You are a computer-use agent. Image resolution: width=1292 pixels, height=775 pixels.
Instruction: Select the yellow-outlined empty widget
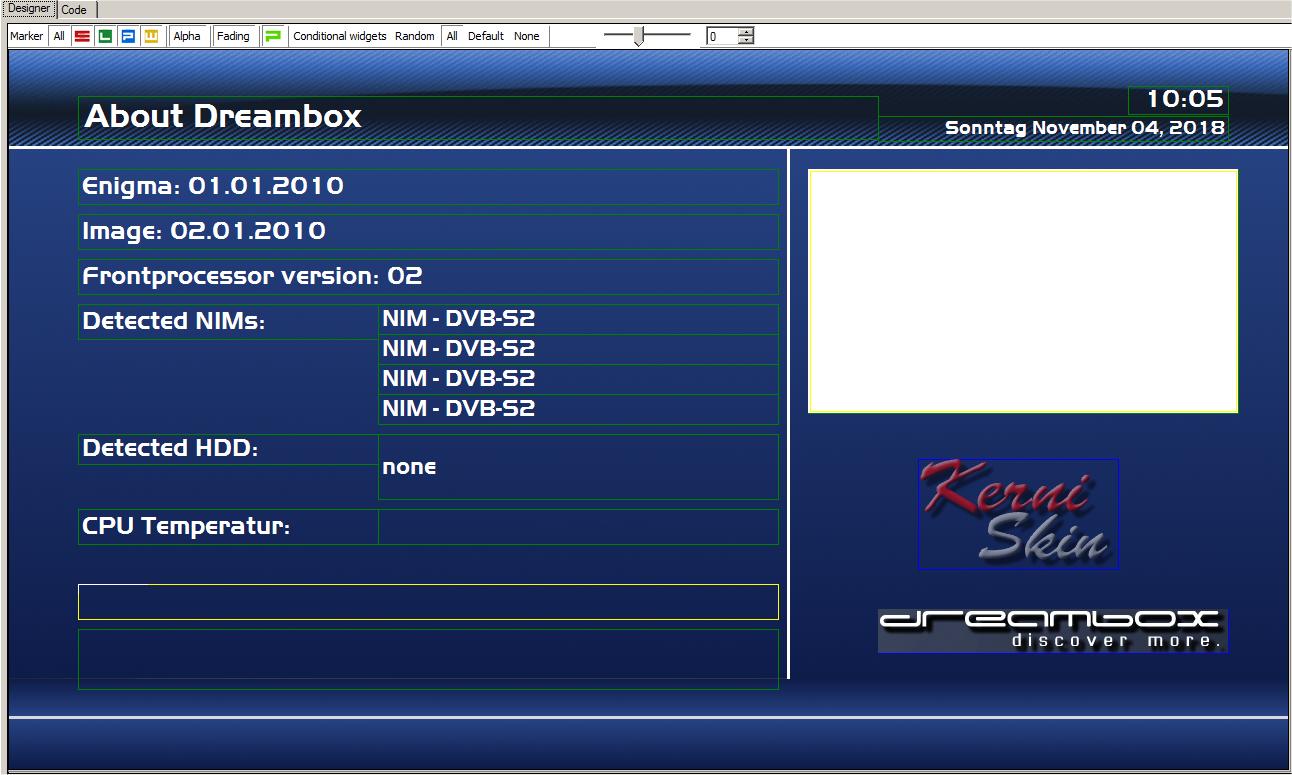pyautogui.click(x=428, y=602)
